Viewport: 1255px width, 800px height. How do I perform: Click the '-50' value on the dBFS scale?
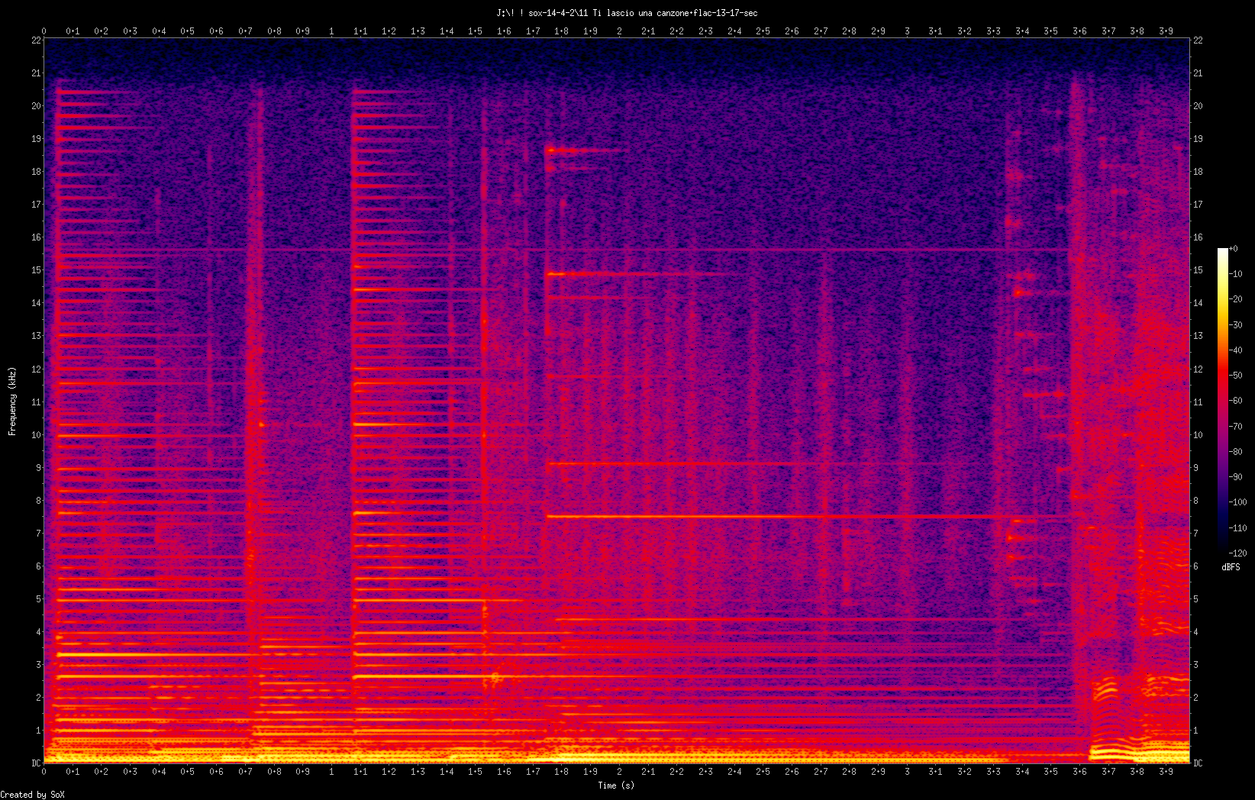coord(1235,375)
